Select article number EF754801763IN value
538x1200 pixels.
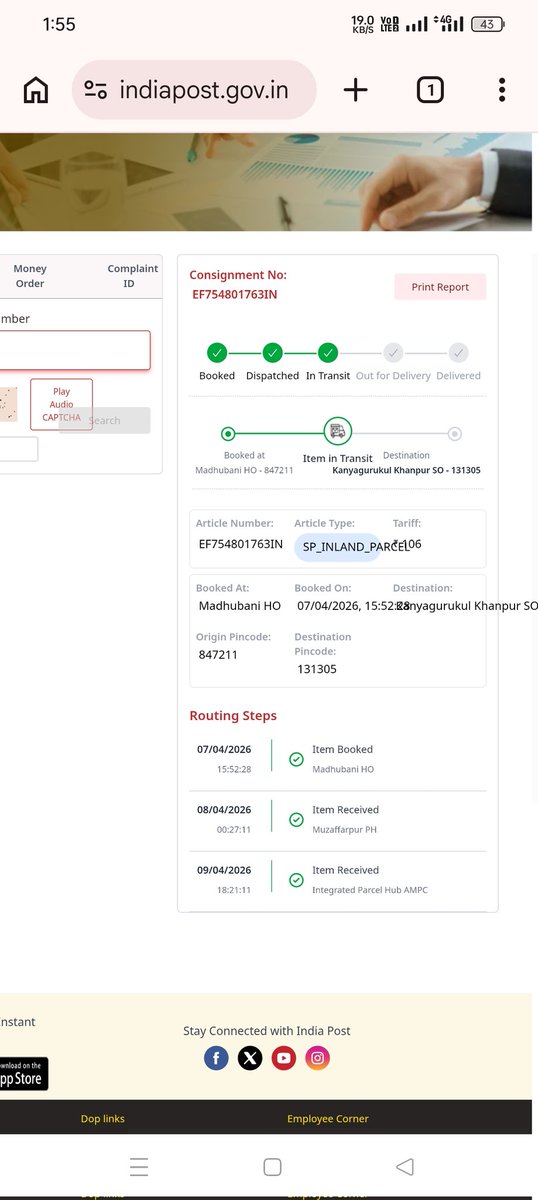coord(241,545)
